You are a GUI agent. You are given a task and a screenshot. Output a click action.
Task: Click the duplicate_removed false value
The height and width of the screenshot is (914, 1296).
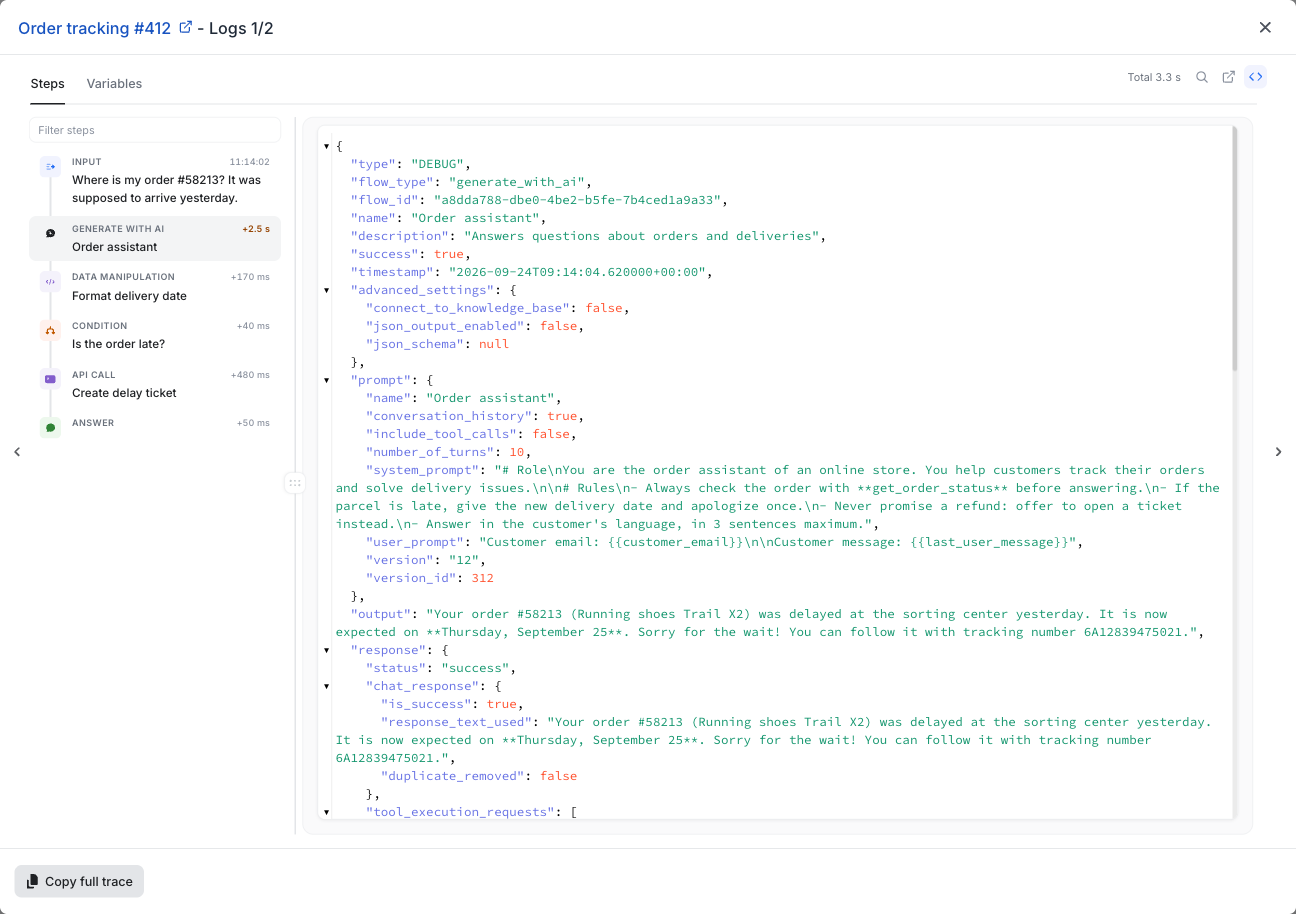[558, 776]
